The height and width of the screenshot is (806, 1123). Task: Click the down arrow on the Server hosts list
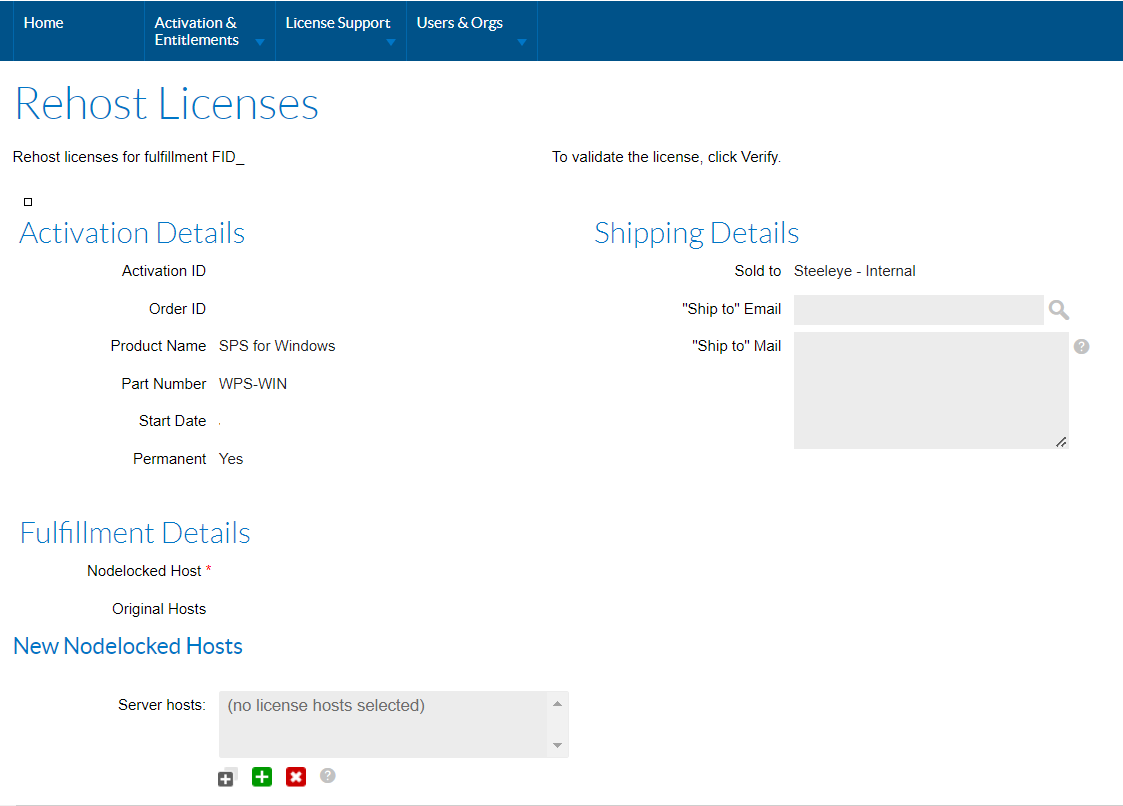(557, 745)
